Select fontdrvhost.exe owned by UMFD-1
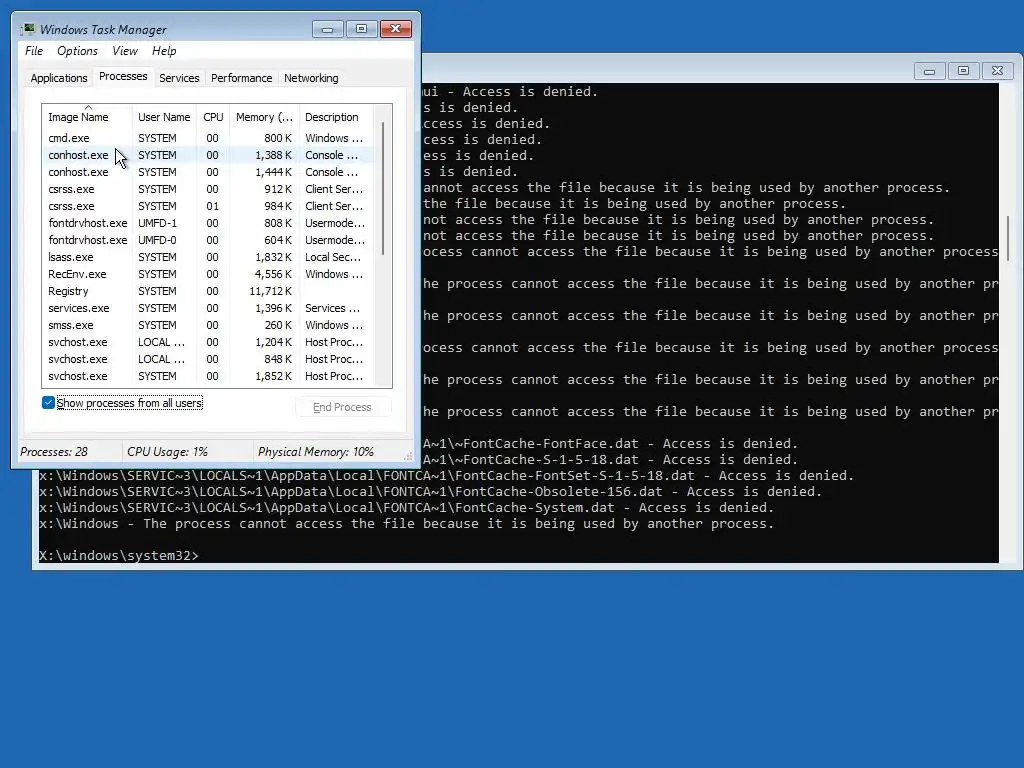 coord(209,223)
